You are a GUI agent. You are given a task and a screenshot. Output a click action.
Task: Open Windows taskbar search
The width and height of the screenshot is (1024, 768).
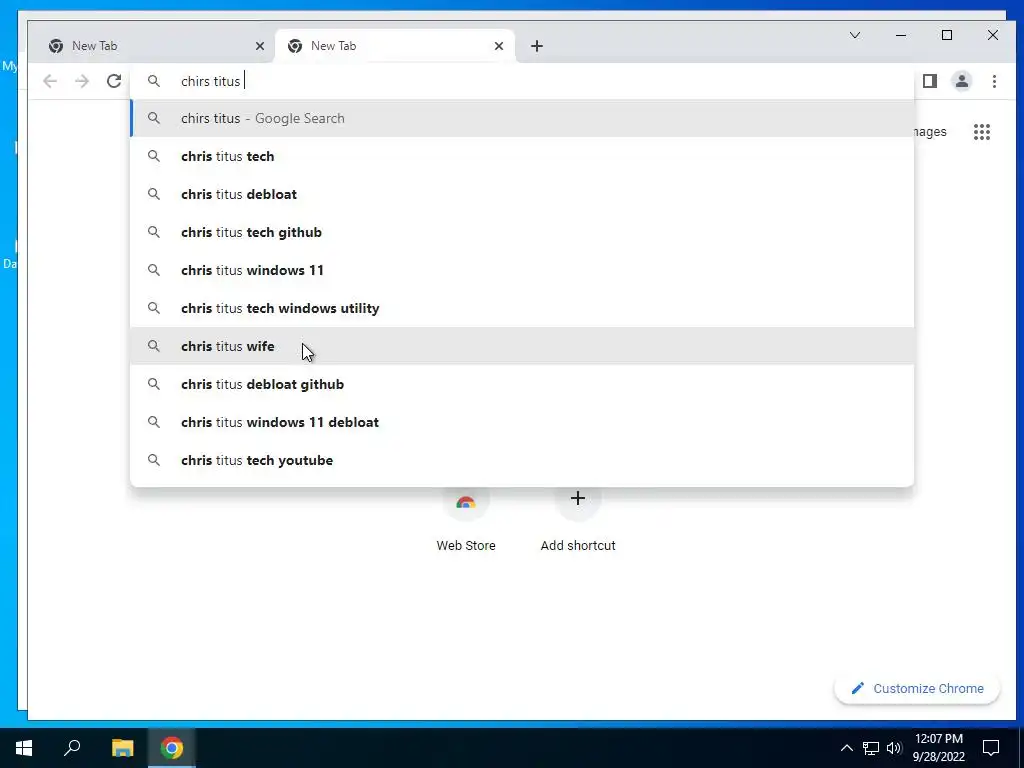pyautogui.click(x=72, y=748)
